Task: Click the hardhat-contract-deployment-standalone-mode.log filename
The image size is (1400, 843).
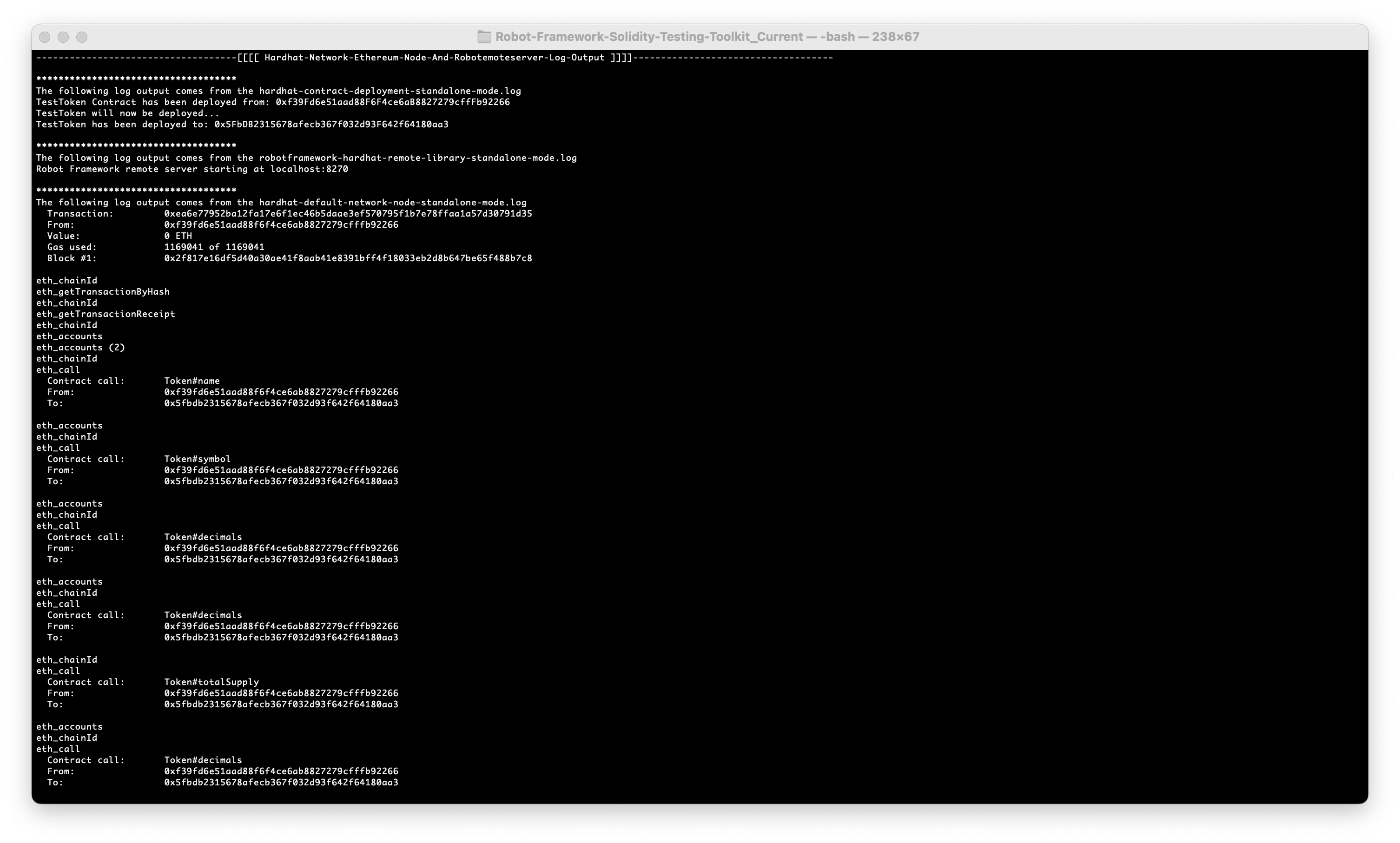Action: 390,91
